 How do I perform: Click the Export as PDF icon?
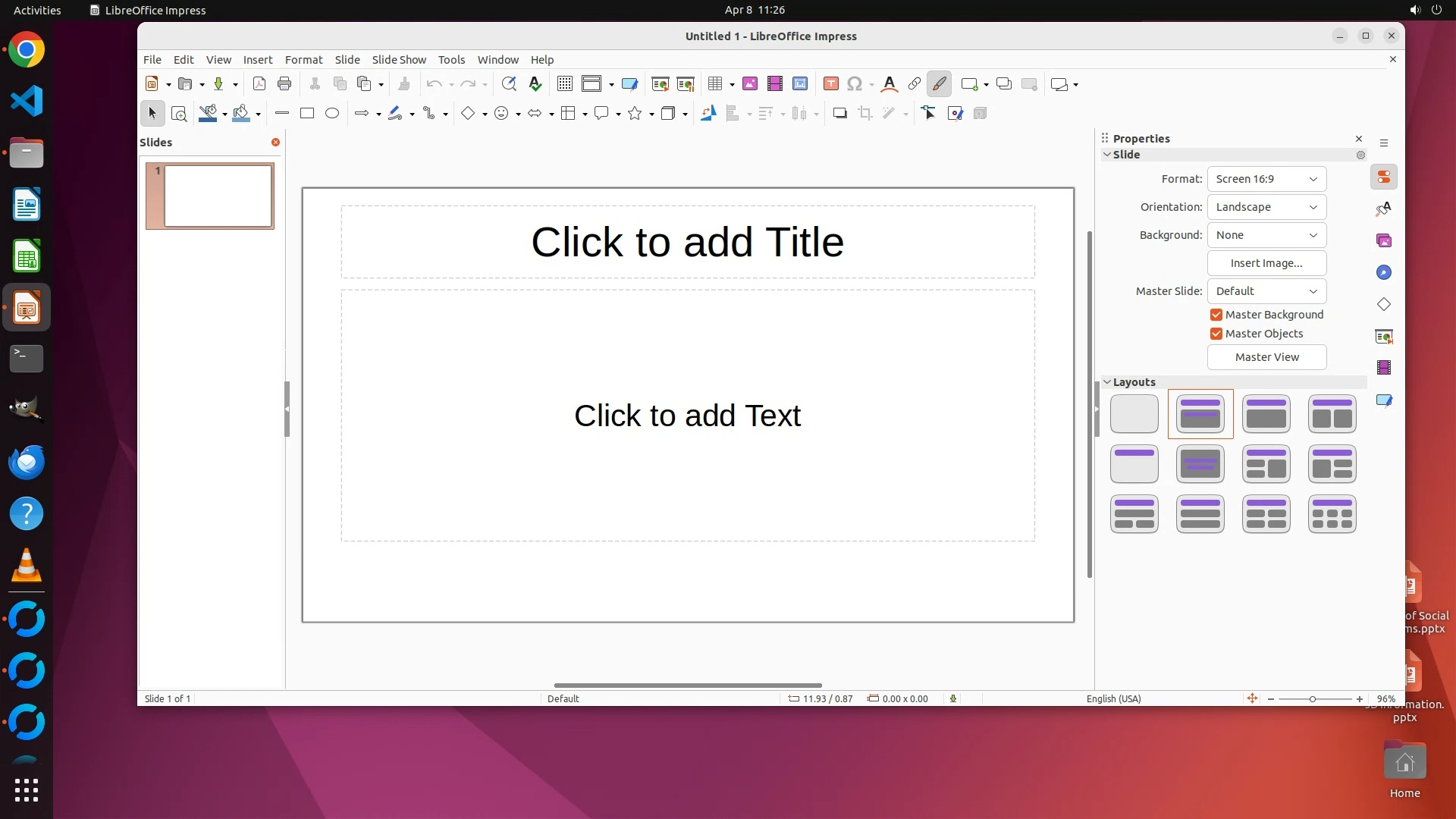tap(259, 84)
